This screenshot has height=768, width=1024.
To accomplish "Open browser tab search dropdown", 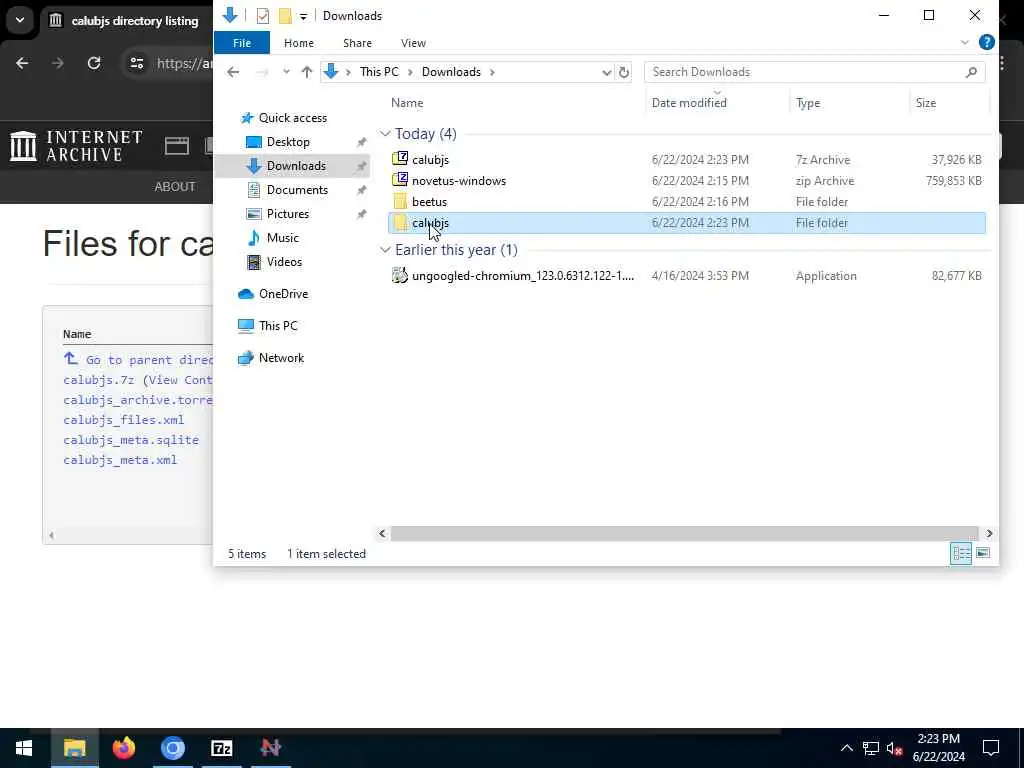I will tap(20, 20).
